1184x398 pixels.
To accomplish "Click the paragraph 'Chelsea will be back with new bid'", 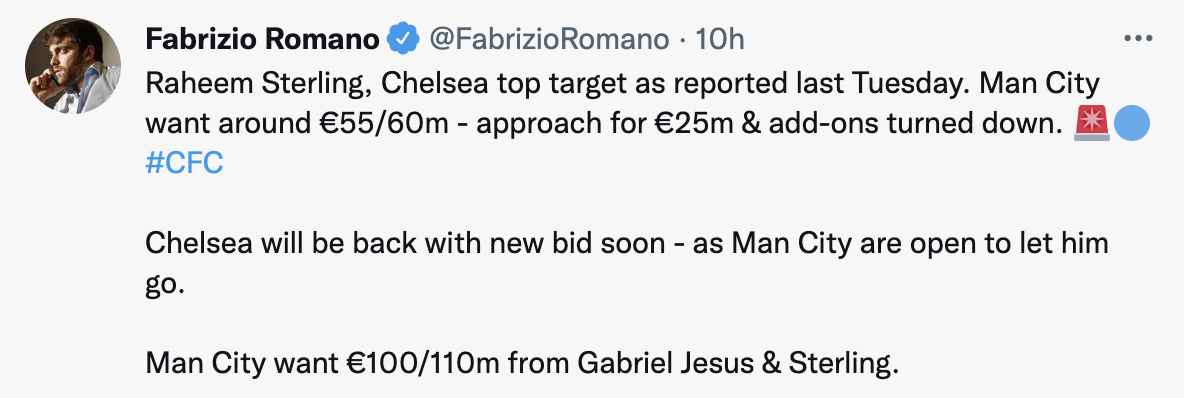I will (x=626, y=264).
